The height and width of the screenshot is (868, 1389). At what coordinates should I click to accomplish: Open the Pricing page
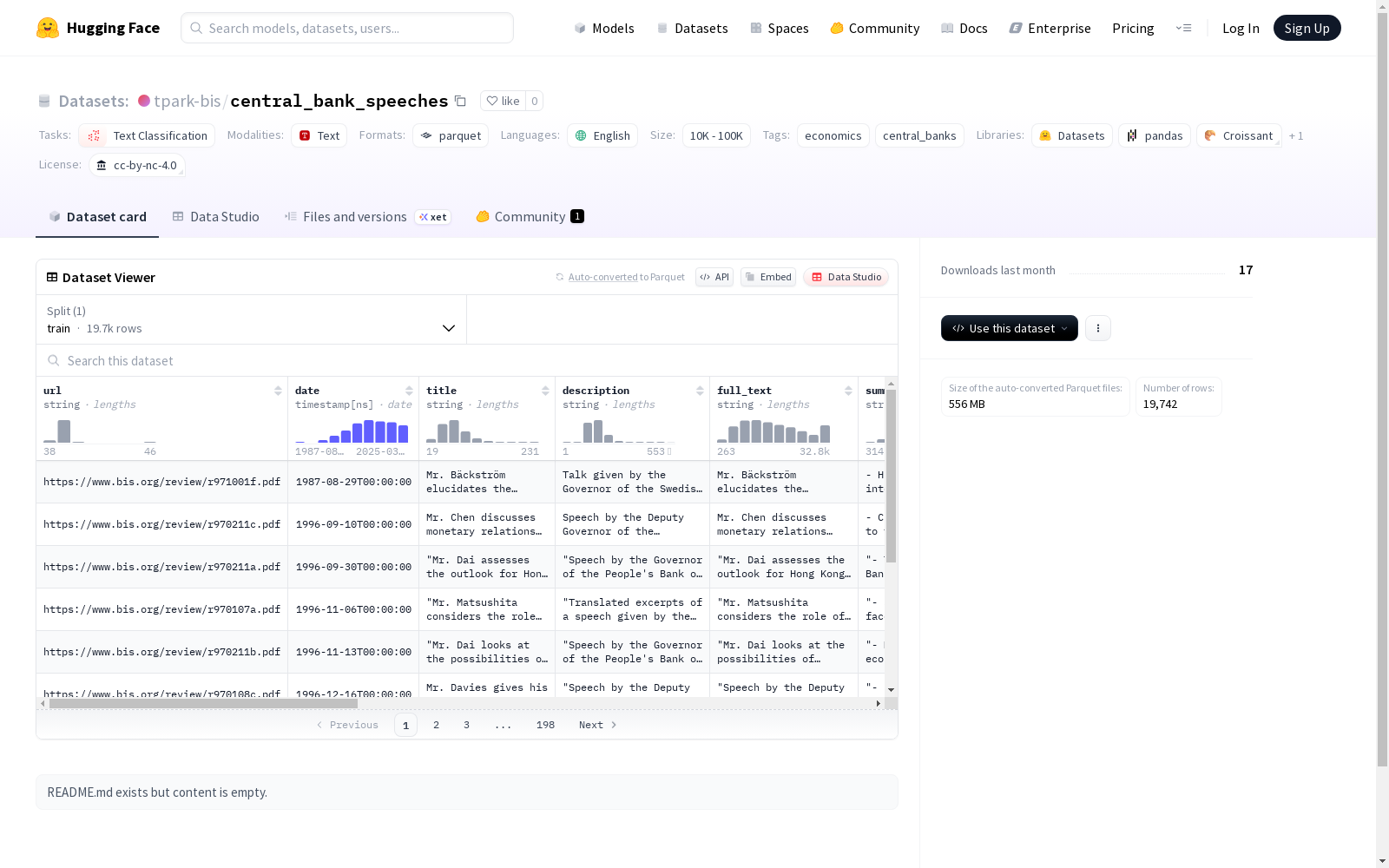[x=1133, y=28]
